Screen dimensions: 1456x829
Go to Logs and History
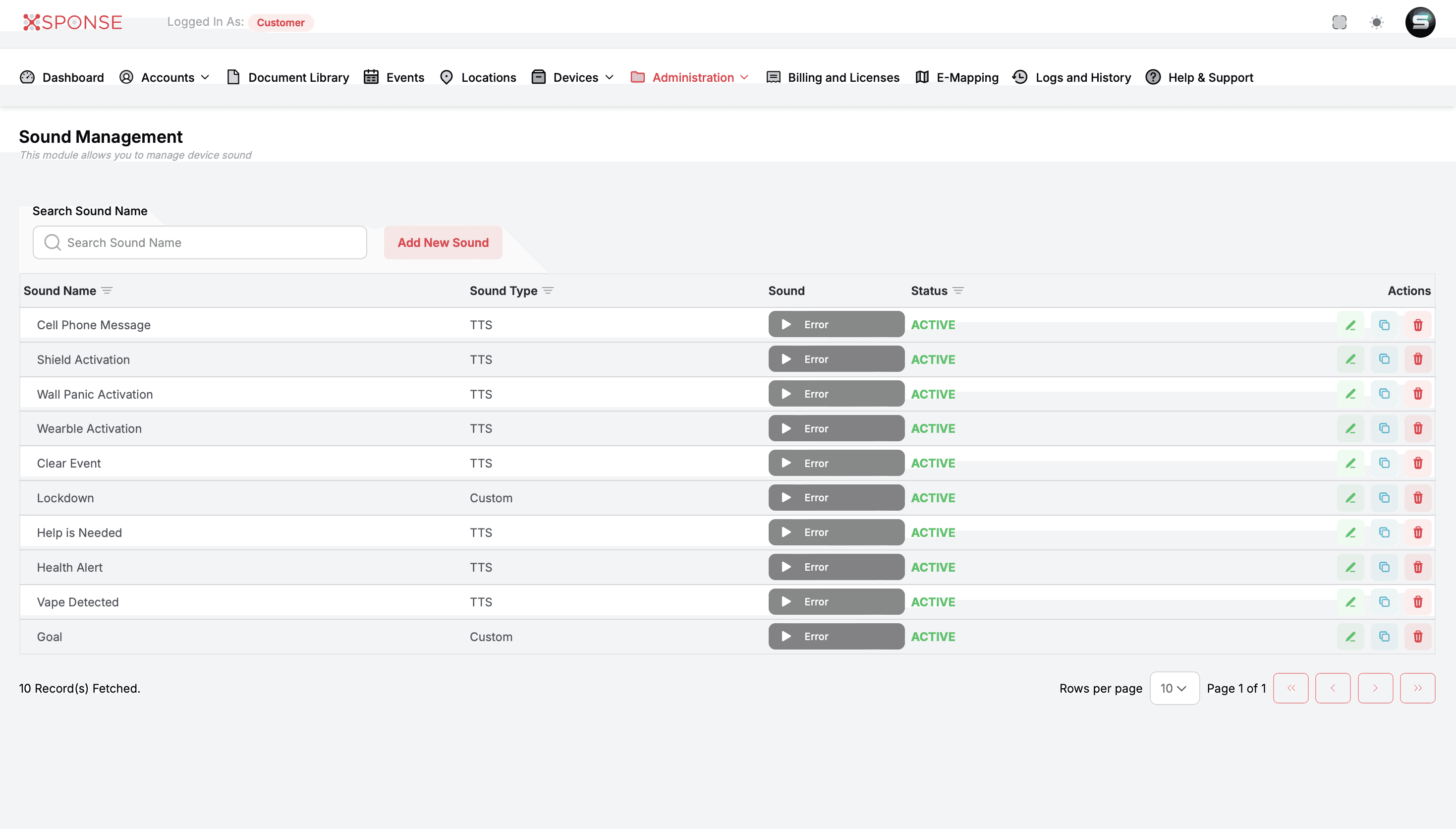(x=1072, y=77)
